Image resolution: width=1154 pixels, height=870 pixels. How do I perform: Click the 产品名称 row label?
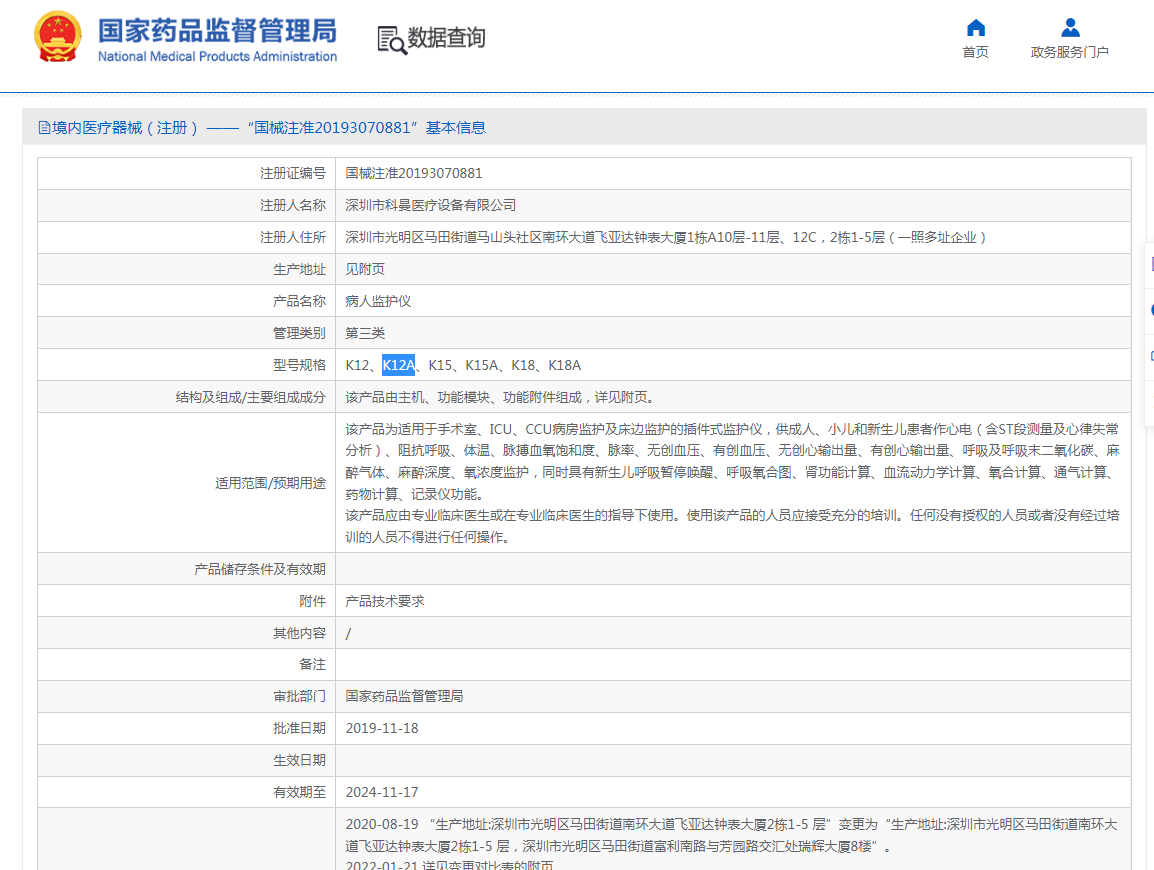[300, 302]
